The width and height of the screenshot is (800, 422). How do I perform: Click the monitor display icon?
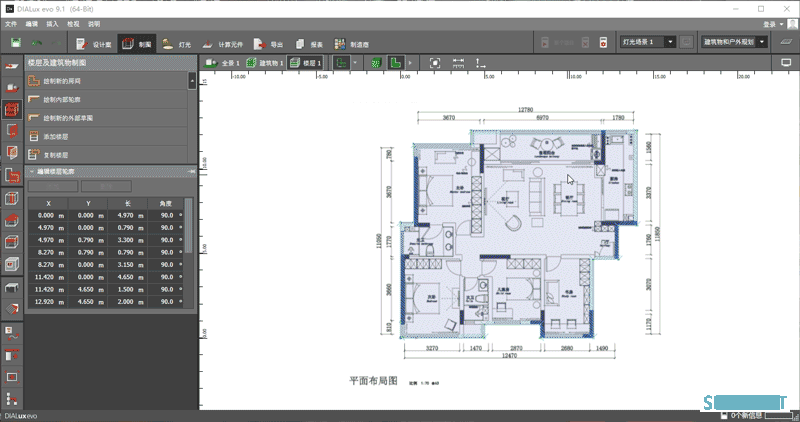click(786, 63)
